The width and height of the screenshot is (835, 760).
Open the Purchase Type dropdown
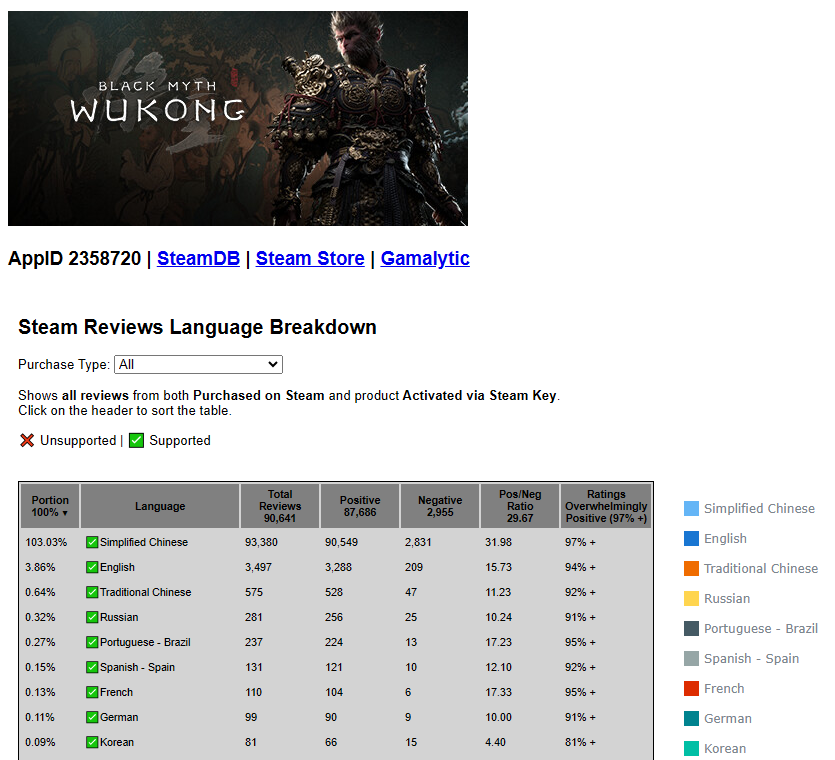tap(198, 364)
